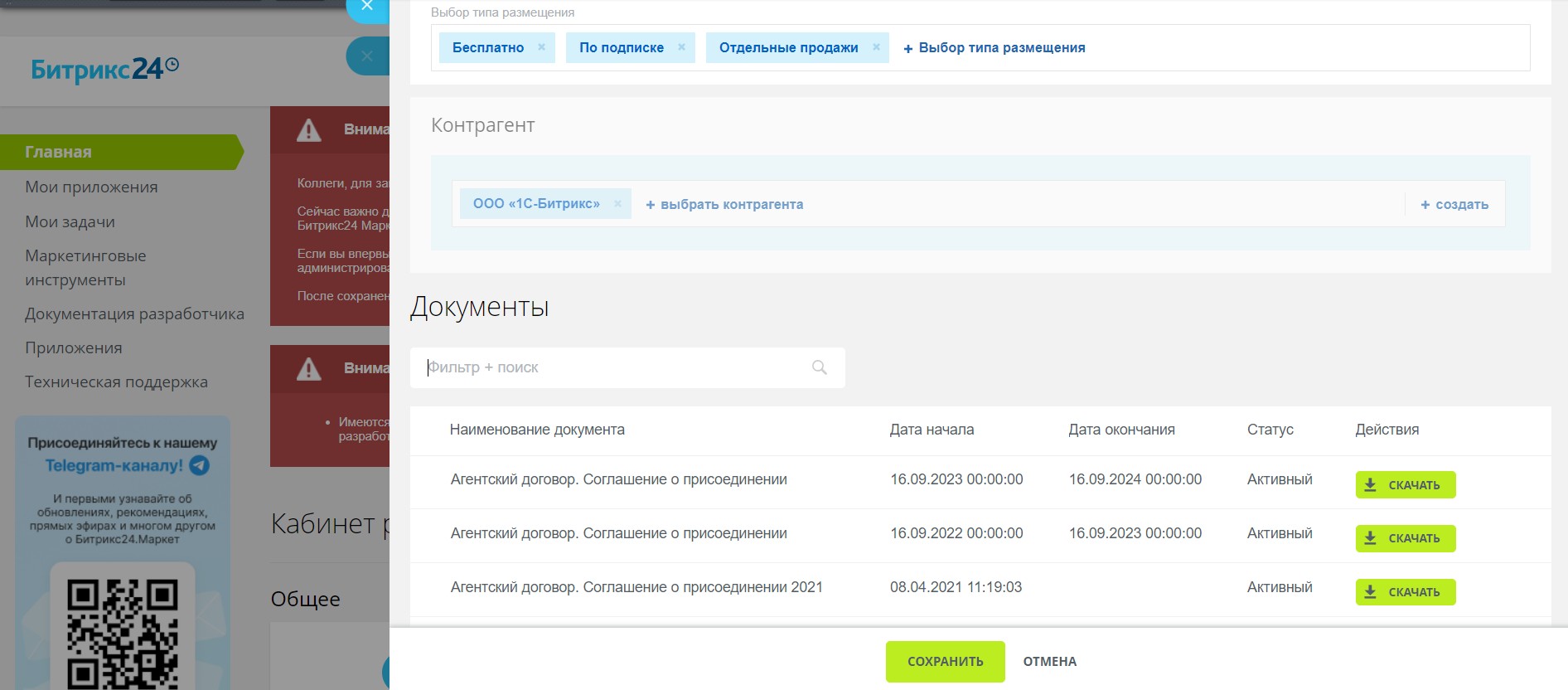Click the Наименование документа column header

point(537,430)
